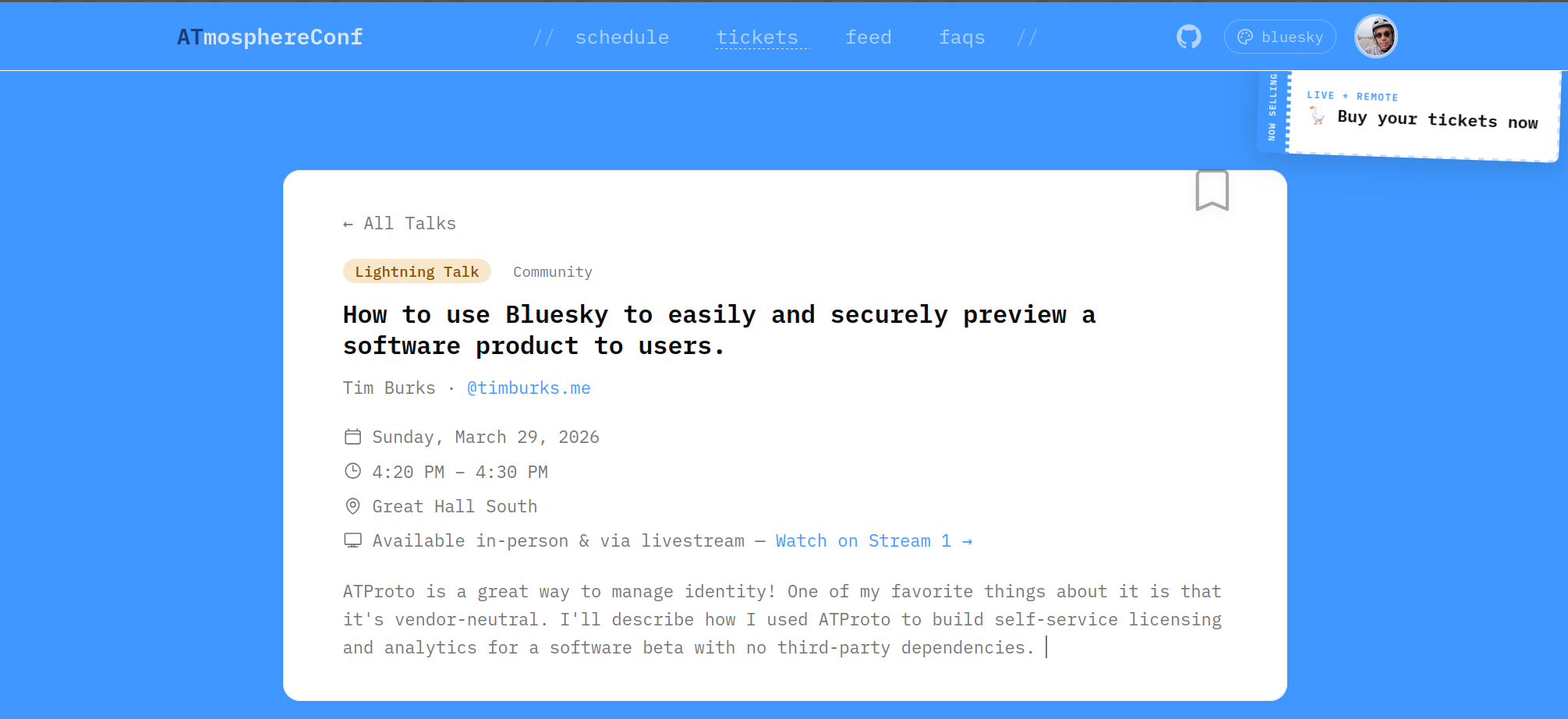Click the goose icon on the ticket banner

click(x=1317, y=116)
